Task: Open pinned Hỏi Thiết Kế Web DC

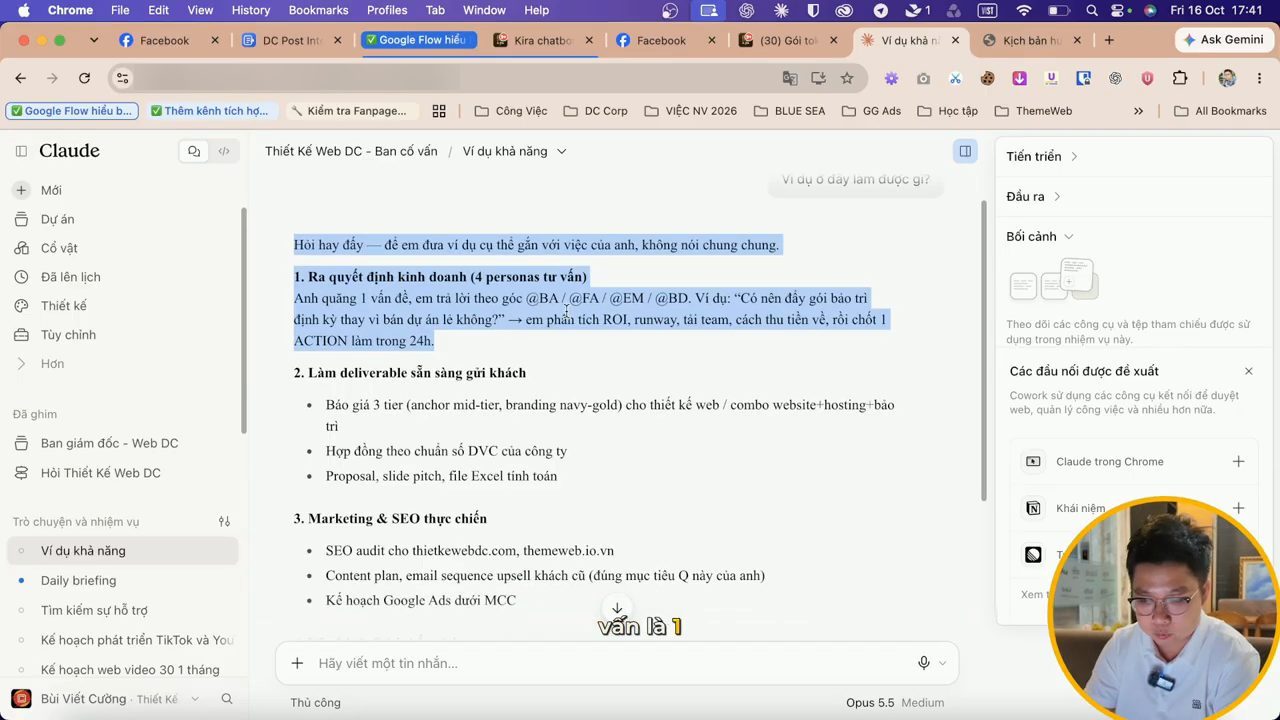Action: click(100, 473)
